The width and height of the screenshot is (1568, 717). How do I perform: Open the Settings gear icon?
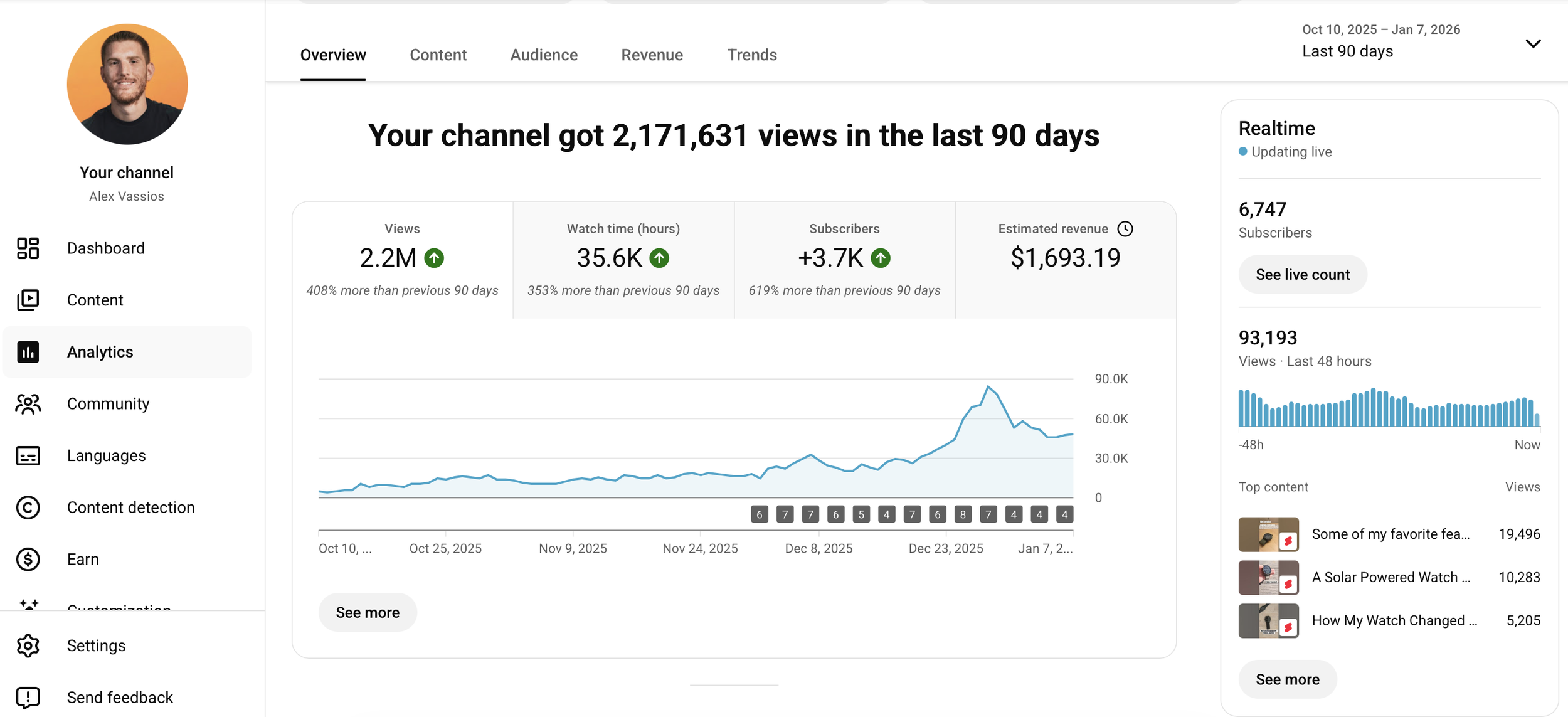pos(28,645)
